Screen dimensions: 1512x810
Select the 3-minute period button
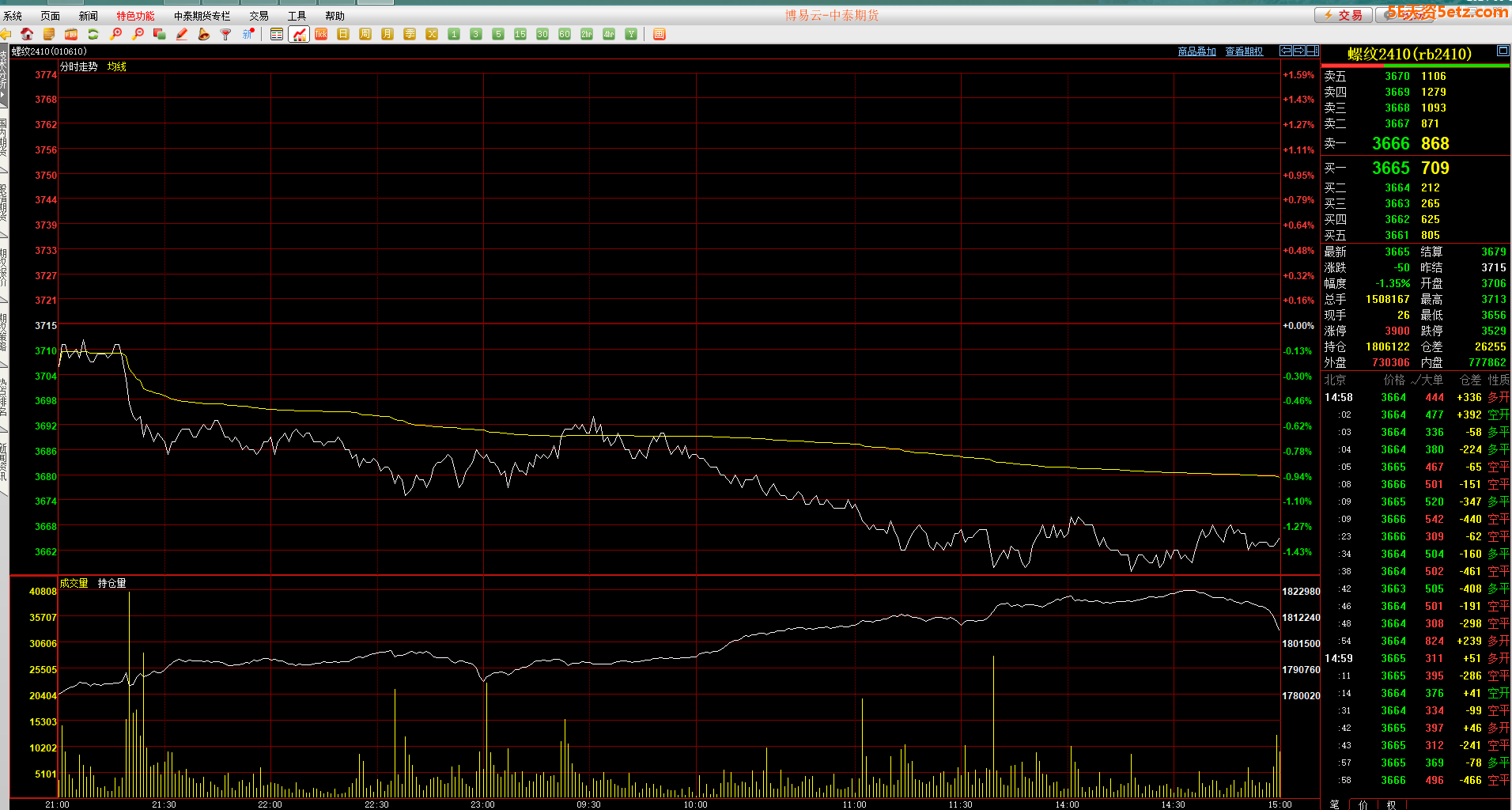pos(476,34)
